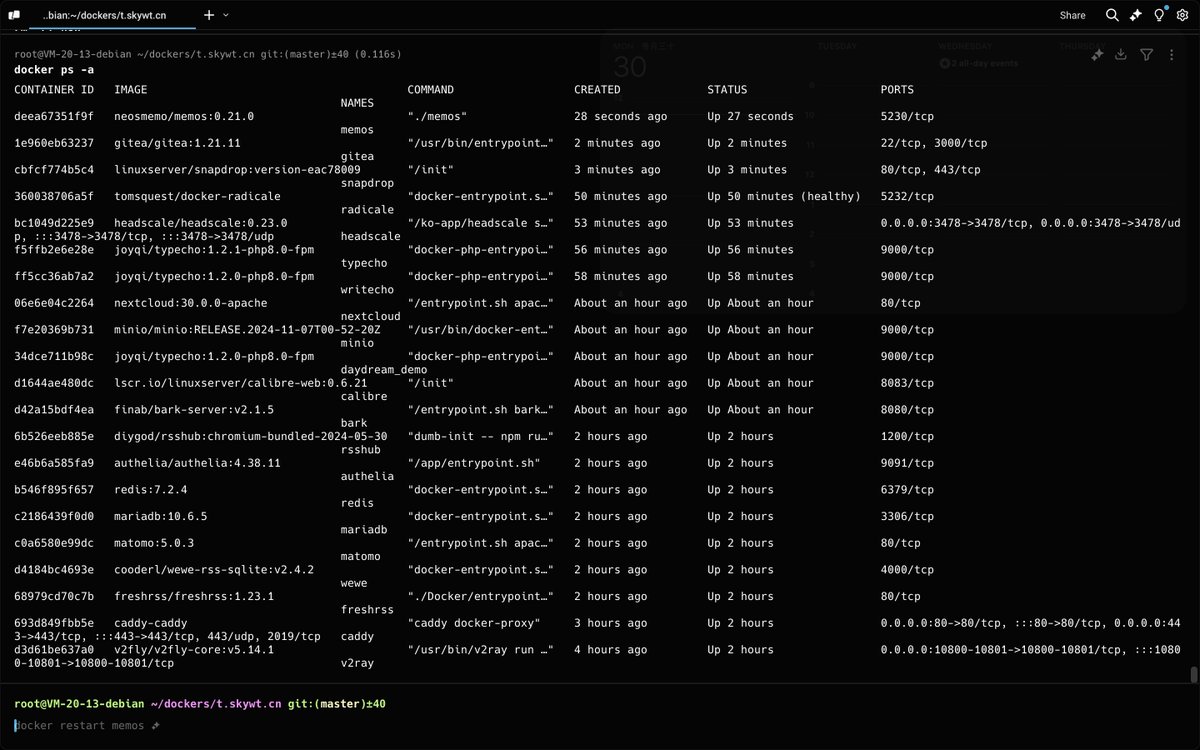Click the Share button
The width and height of the screenshot is (1200, 750).
1072,15
